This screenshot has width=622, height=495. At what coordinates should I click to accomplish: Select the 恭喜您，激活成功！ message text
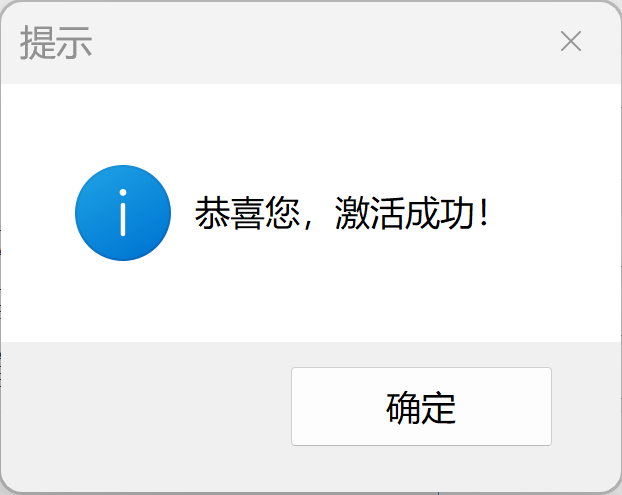coord(342,213)
